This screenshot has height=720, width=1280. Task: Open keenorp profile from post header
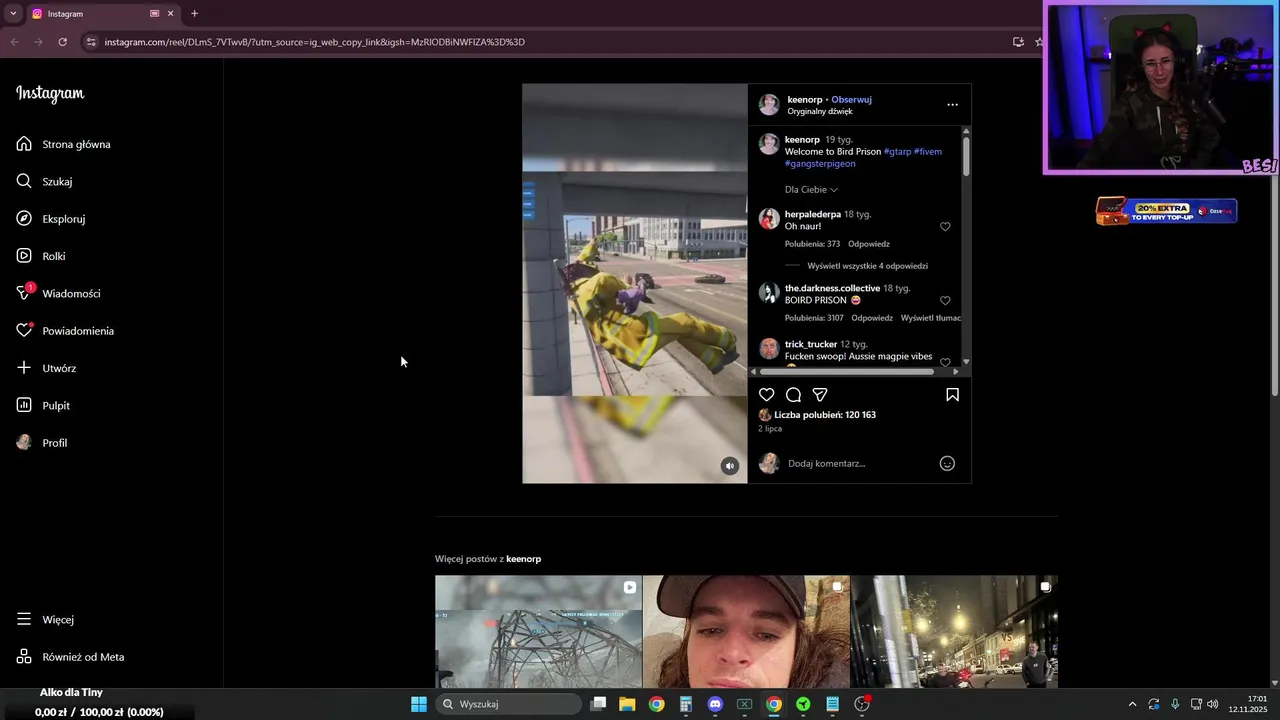(805, 100)
